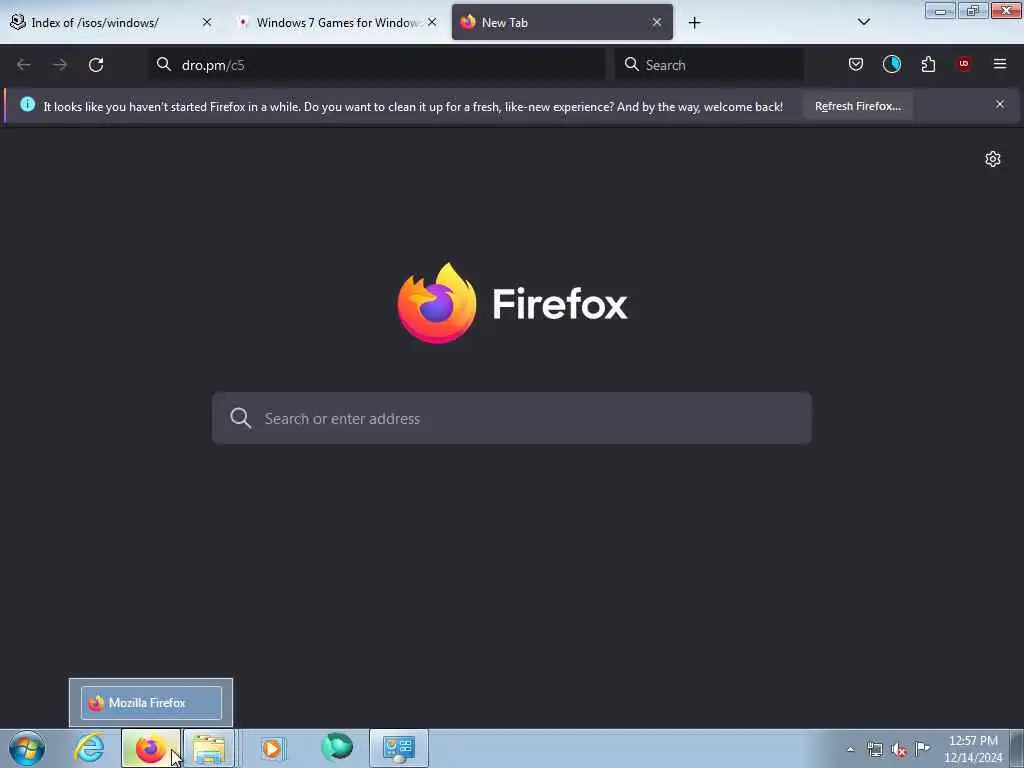Open the Action Center flag icon
This screenshot has height=768, width=1024.
point(922,749)
